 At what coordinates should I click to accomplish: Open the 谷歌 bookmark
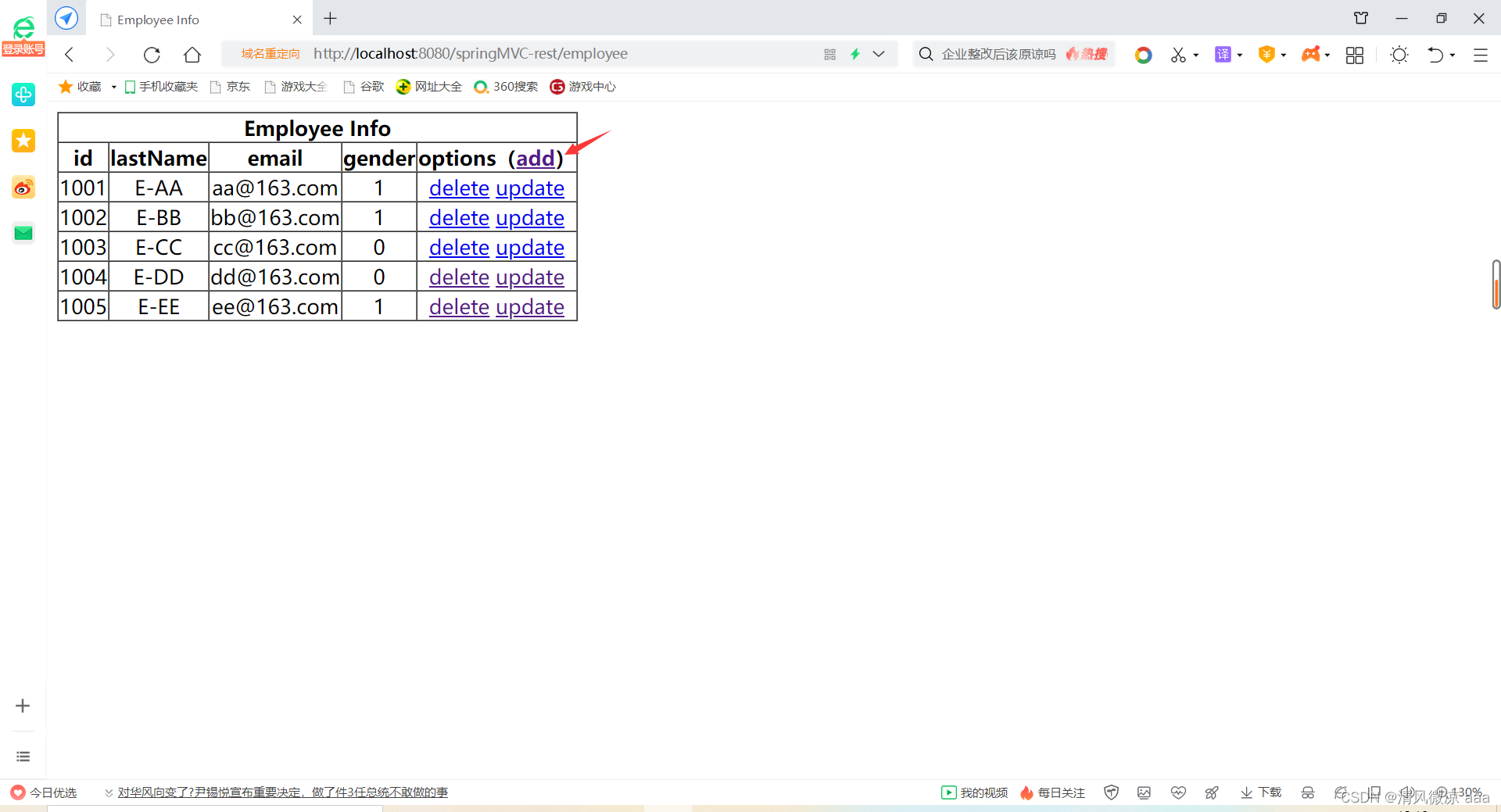pyautogui.click(x=364, y=87)
